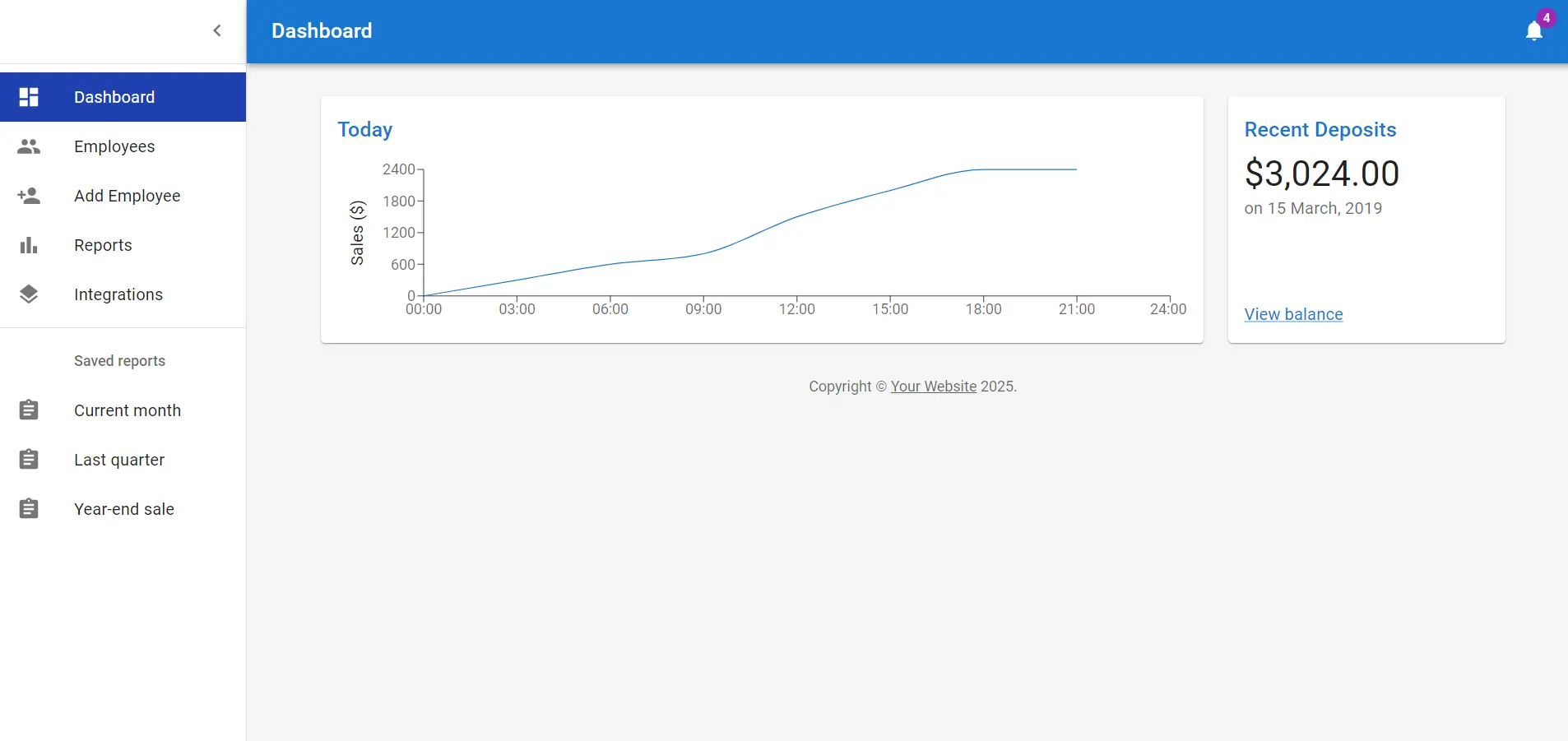Click the 06:00 label on chart axis
The height and width of the screenshot is (741, 1568).
[610, 309]
